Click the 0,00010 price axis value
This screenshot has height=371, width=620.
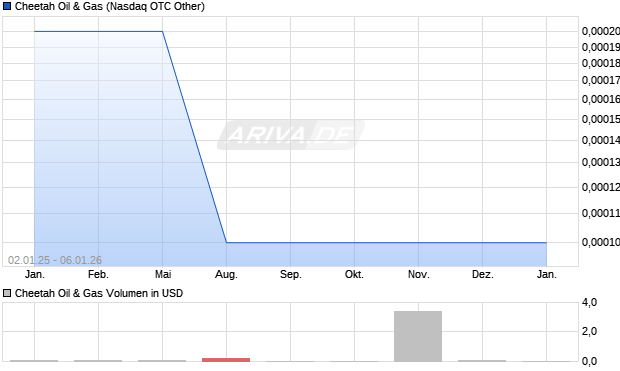pos(601,242)
